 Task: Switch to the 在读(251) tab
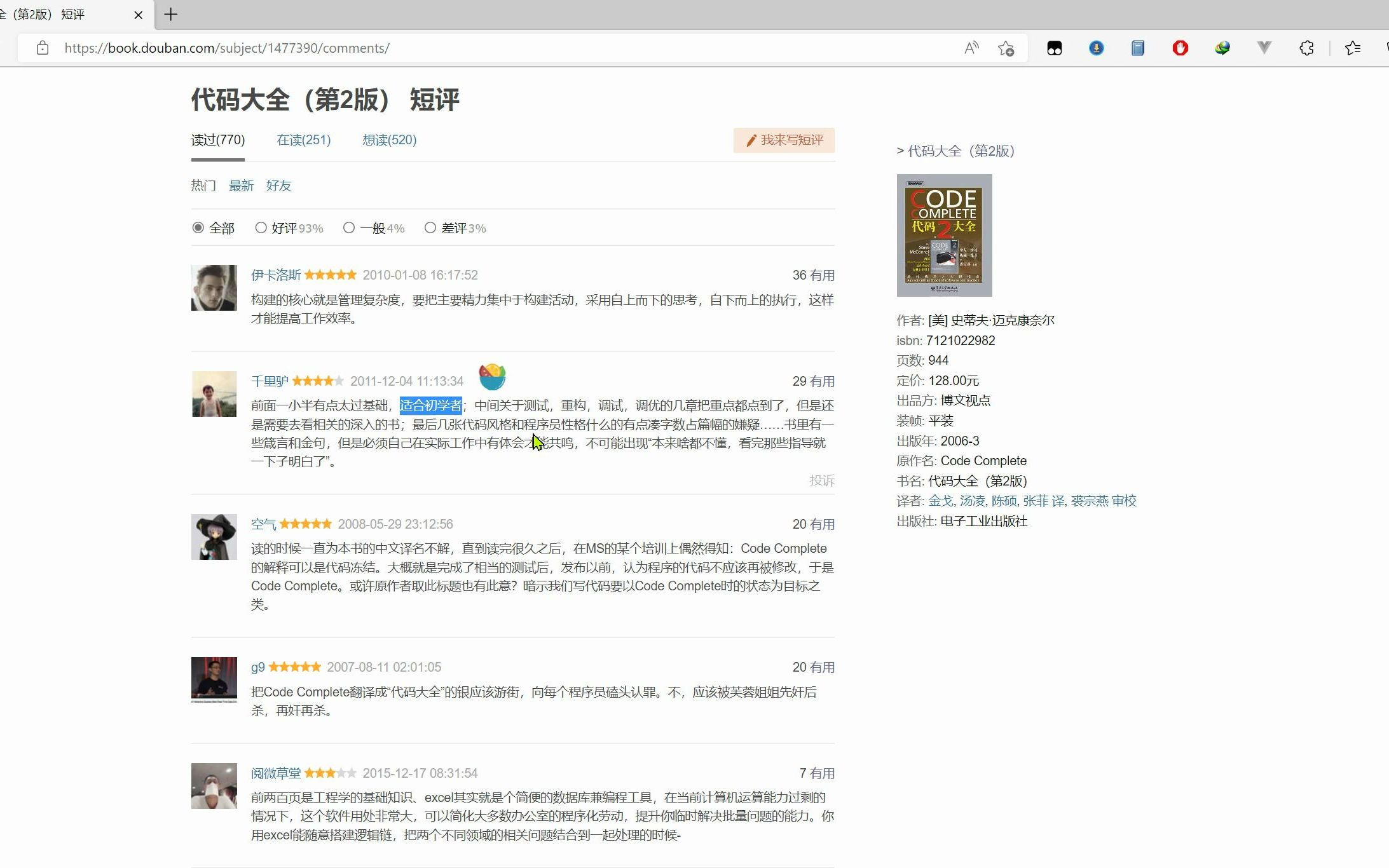point(304,140)
